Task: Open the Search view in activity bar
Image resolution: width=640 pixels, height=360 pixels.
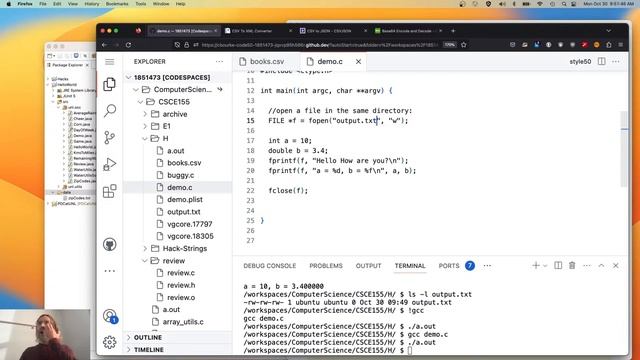Action: [109, 111]
